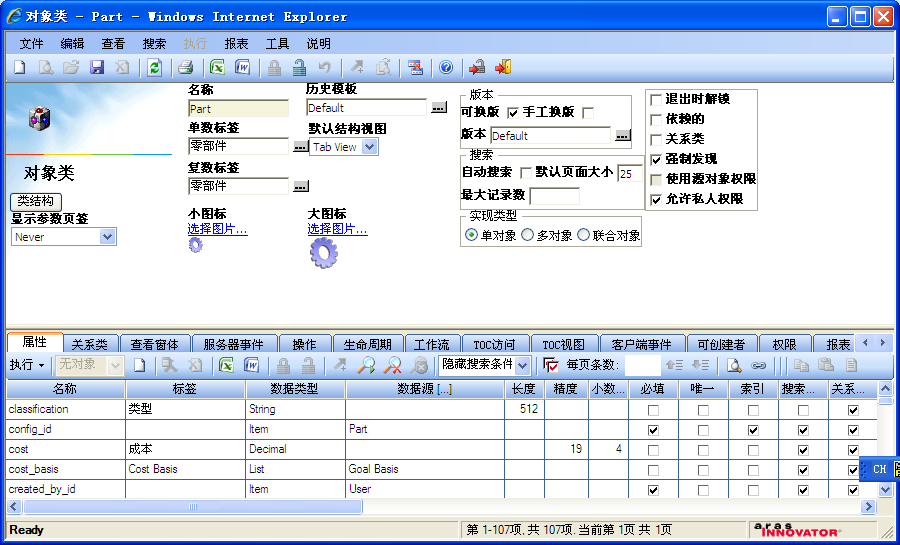The image size is (900, 545).
Task: Open the 复数标签 ellipsis button
Action: tap(301, 186)
